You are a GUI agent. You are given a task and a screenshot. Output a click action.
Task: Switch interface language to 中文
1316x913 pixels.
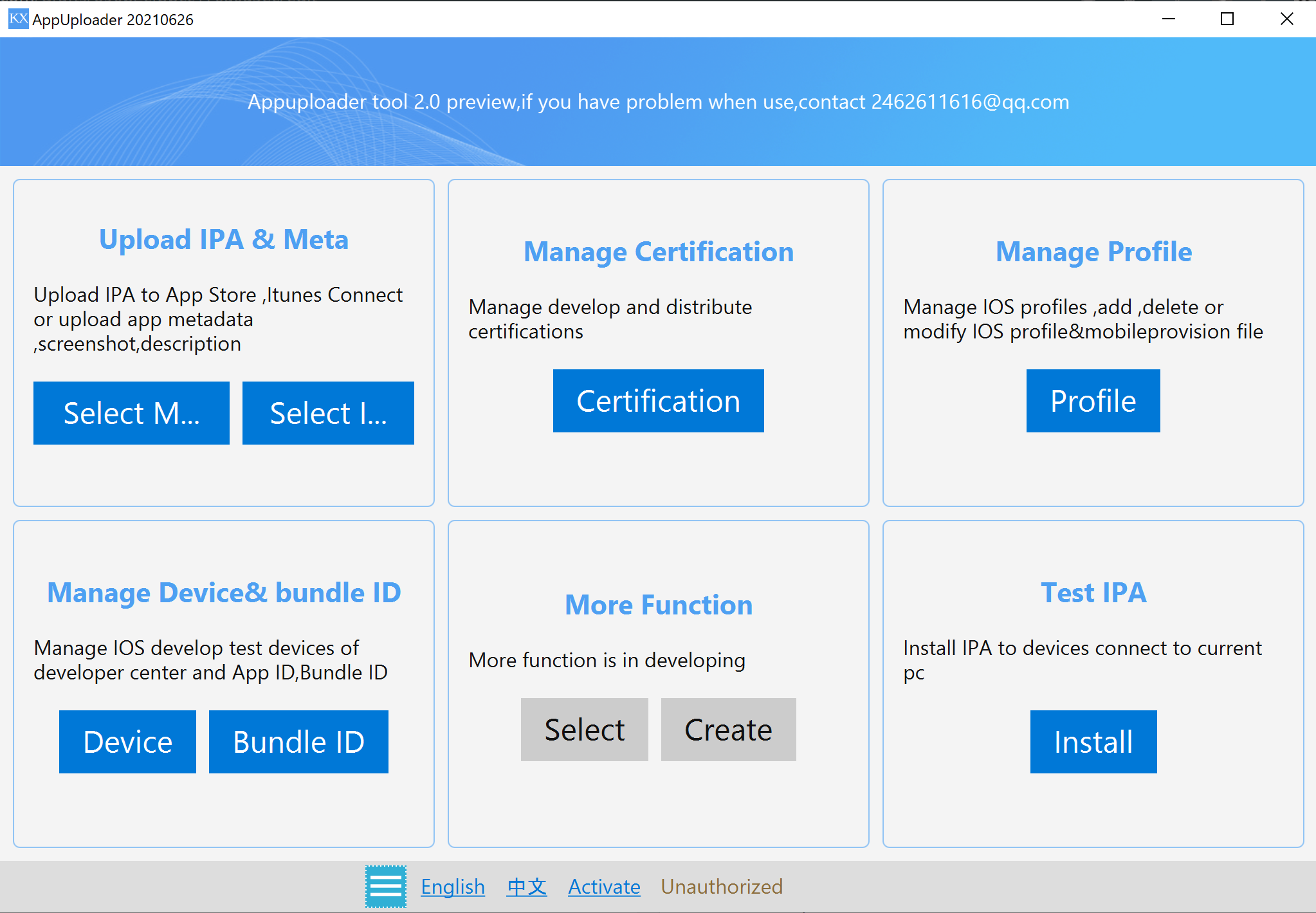coord(526,886)
